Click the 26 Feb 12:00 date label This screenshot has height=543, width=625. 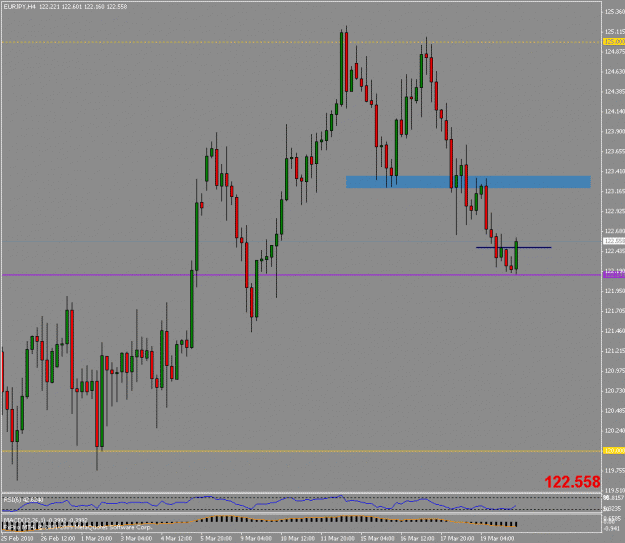58,538
